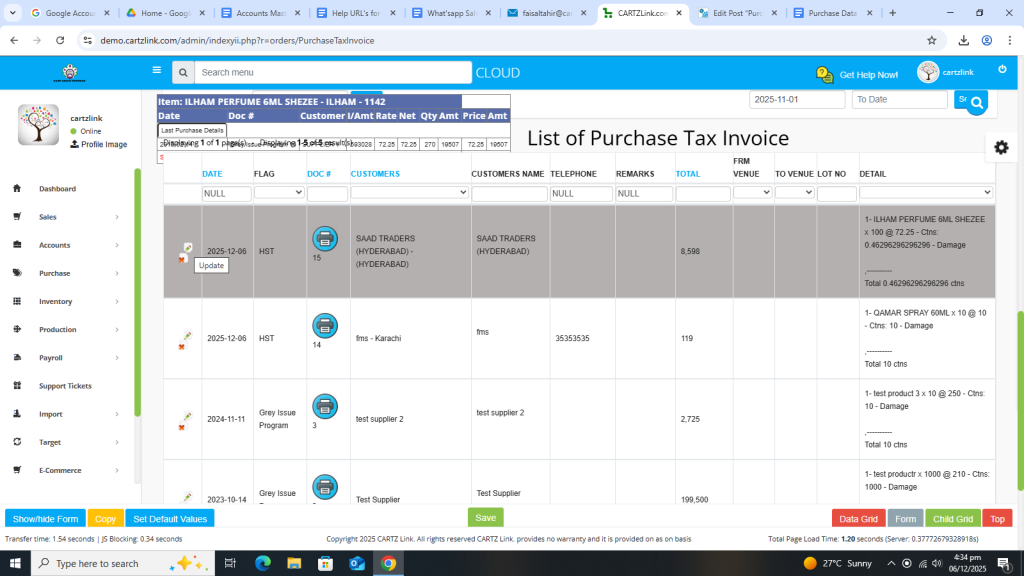
Task: Click the To Date input field
Action: tap(899, 100)
